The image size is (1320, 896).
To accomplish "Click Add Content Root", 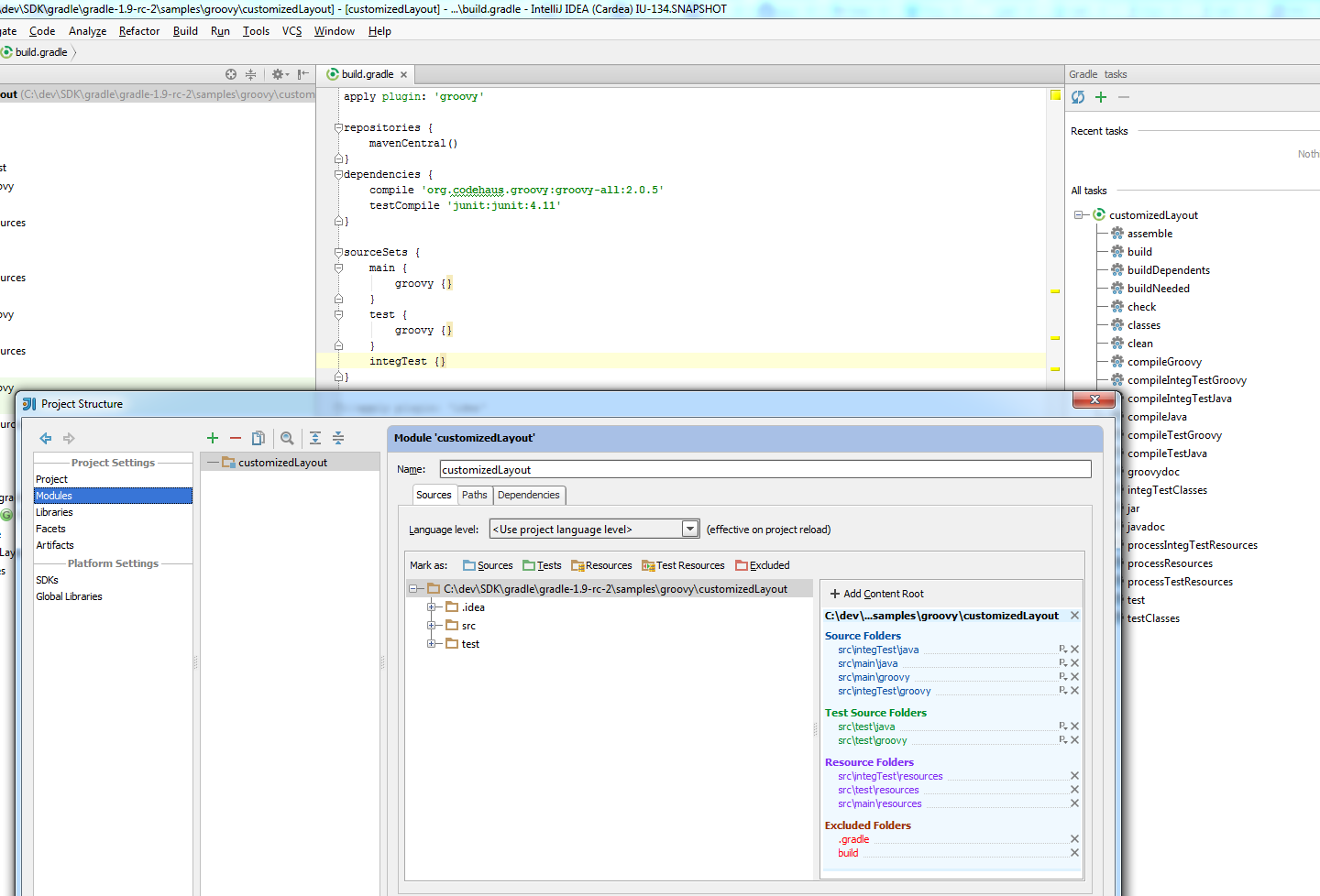I will pyautogui.click(x=876, y=594).
